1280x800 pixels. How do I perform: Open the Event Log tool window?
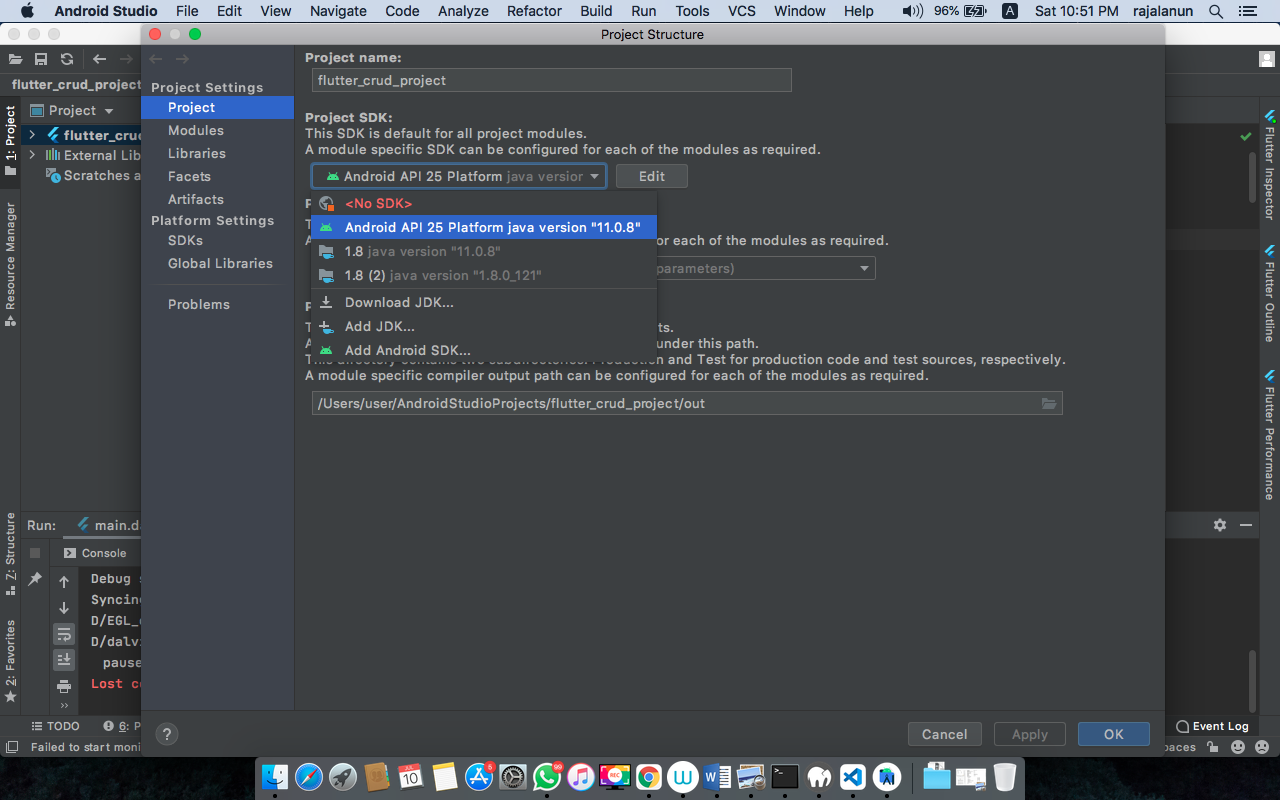pos(1212,726)
